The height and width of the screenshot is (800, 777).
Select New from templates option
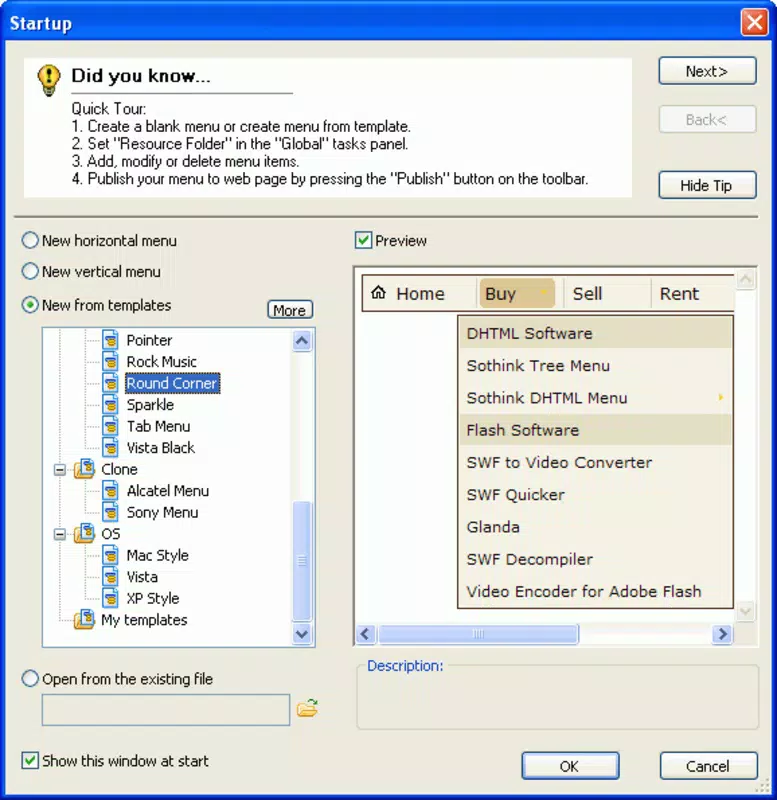tap(31, 305)
